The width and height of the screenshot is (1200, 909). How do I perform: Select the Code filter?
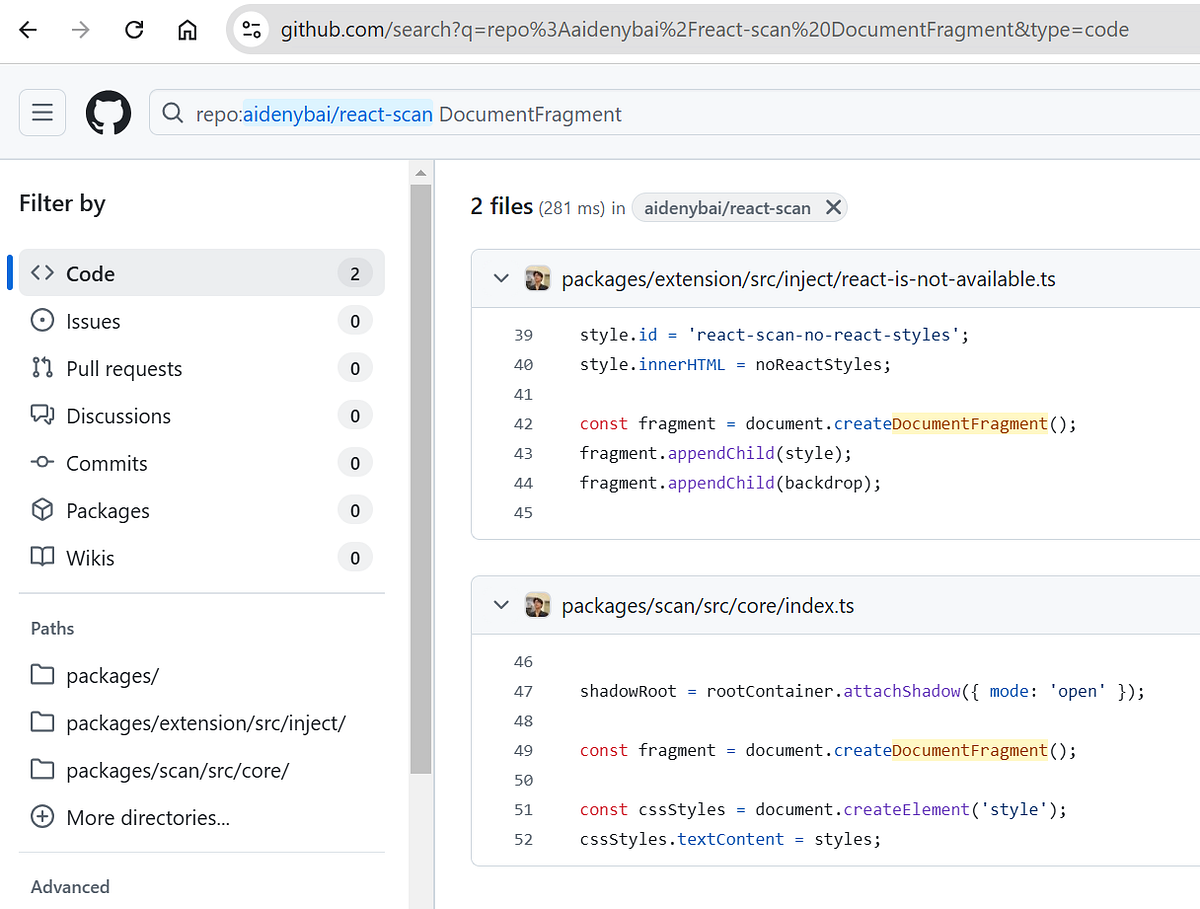[x=202, y=273]
